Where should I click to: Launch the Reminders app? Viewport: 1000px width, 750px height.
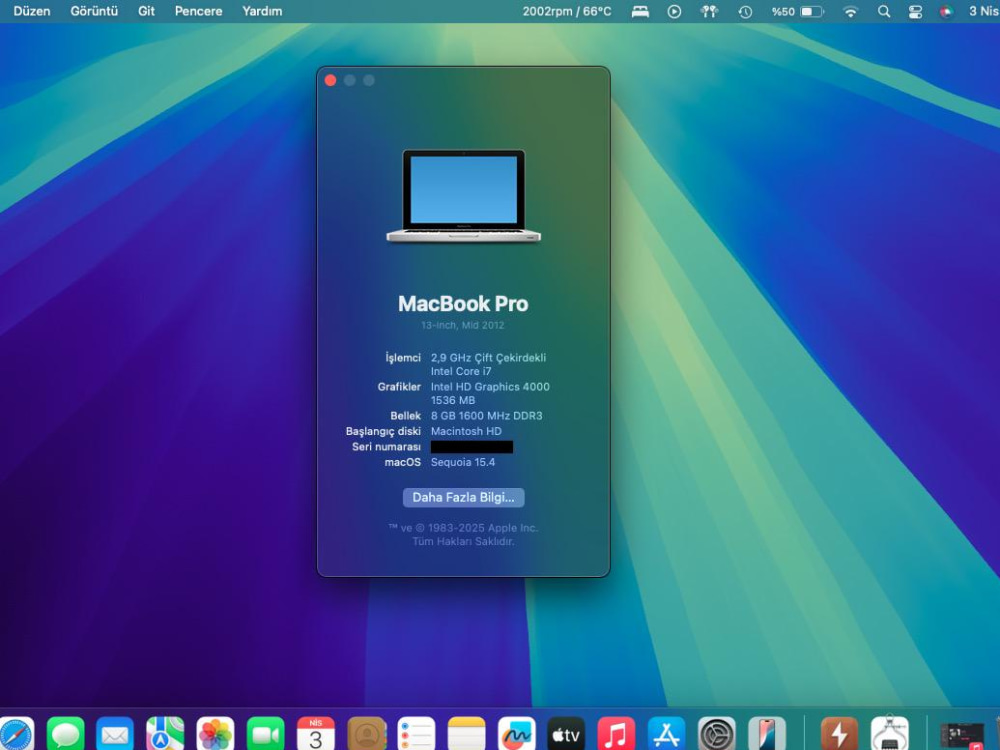[x=416, y=734]
